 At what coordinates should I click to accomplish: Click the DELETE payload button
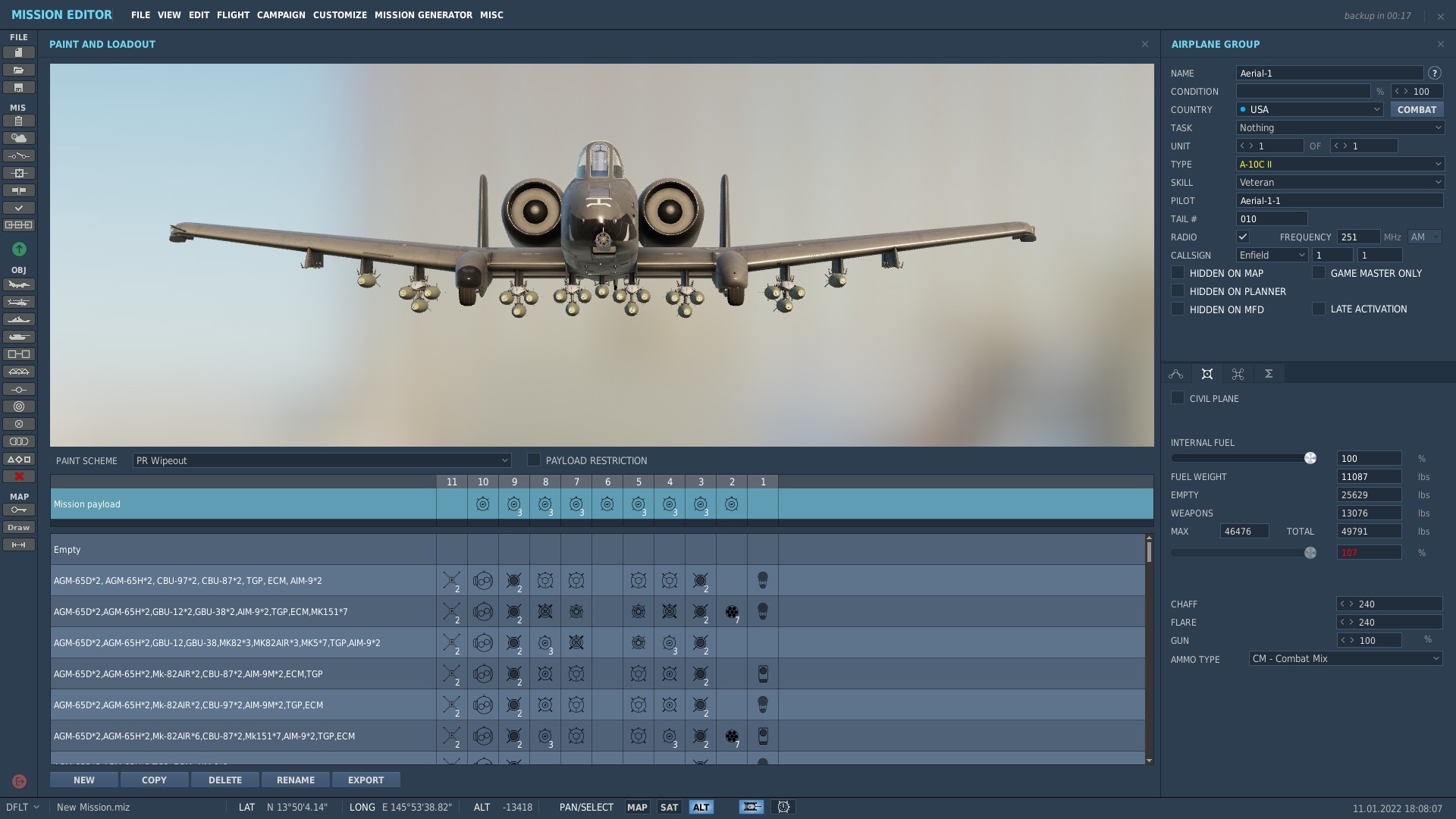point(225,780)
